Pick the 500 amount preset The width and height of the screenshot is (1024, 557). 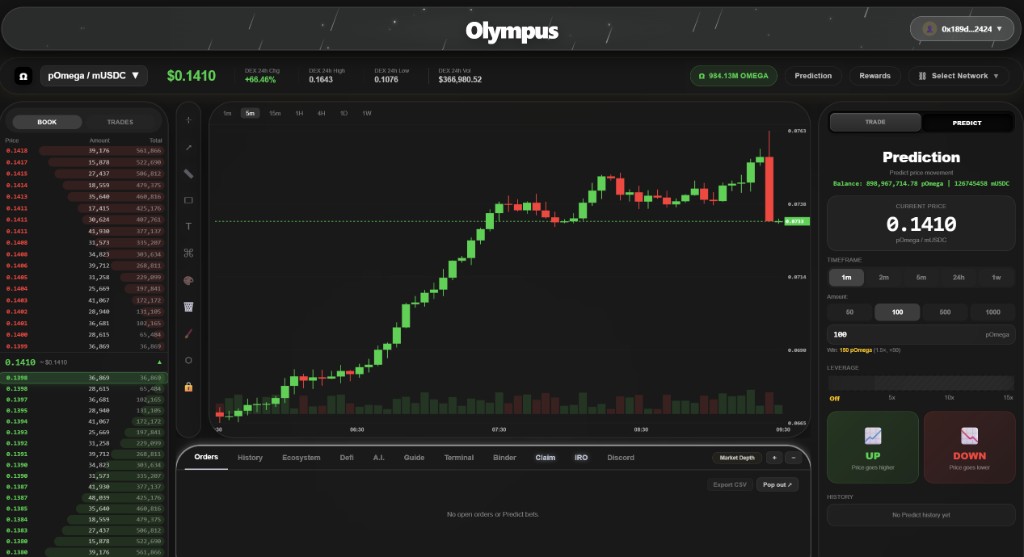tap(945, 312)
